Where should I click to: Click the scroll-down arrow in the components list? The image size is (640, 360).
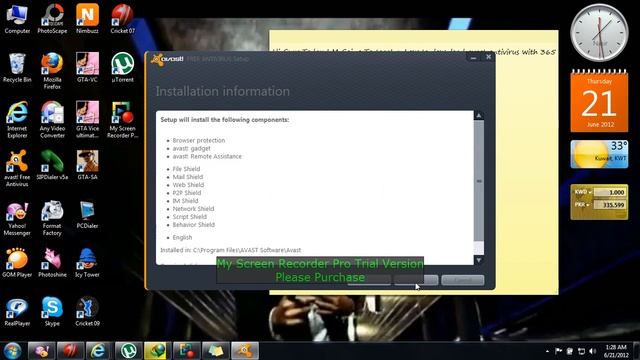click(479, 260)
